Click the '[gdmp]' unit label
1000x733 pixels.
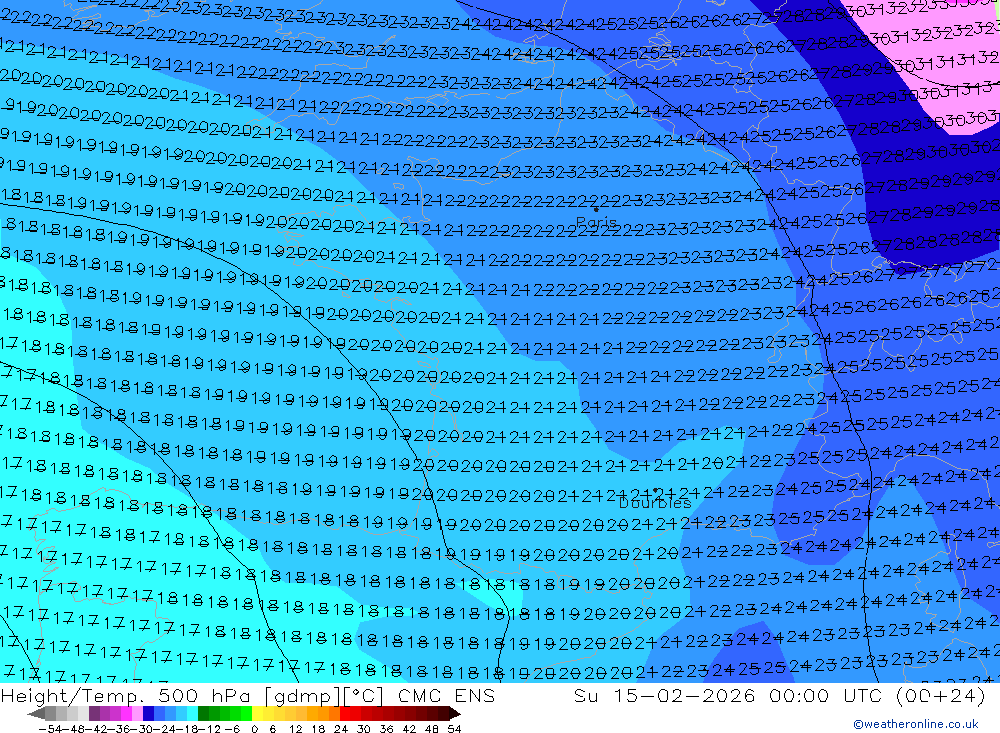click(302, 695)
